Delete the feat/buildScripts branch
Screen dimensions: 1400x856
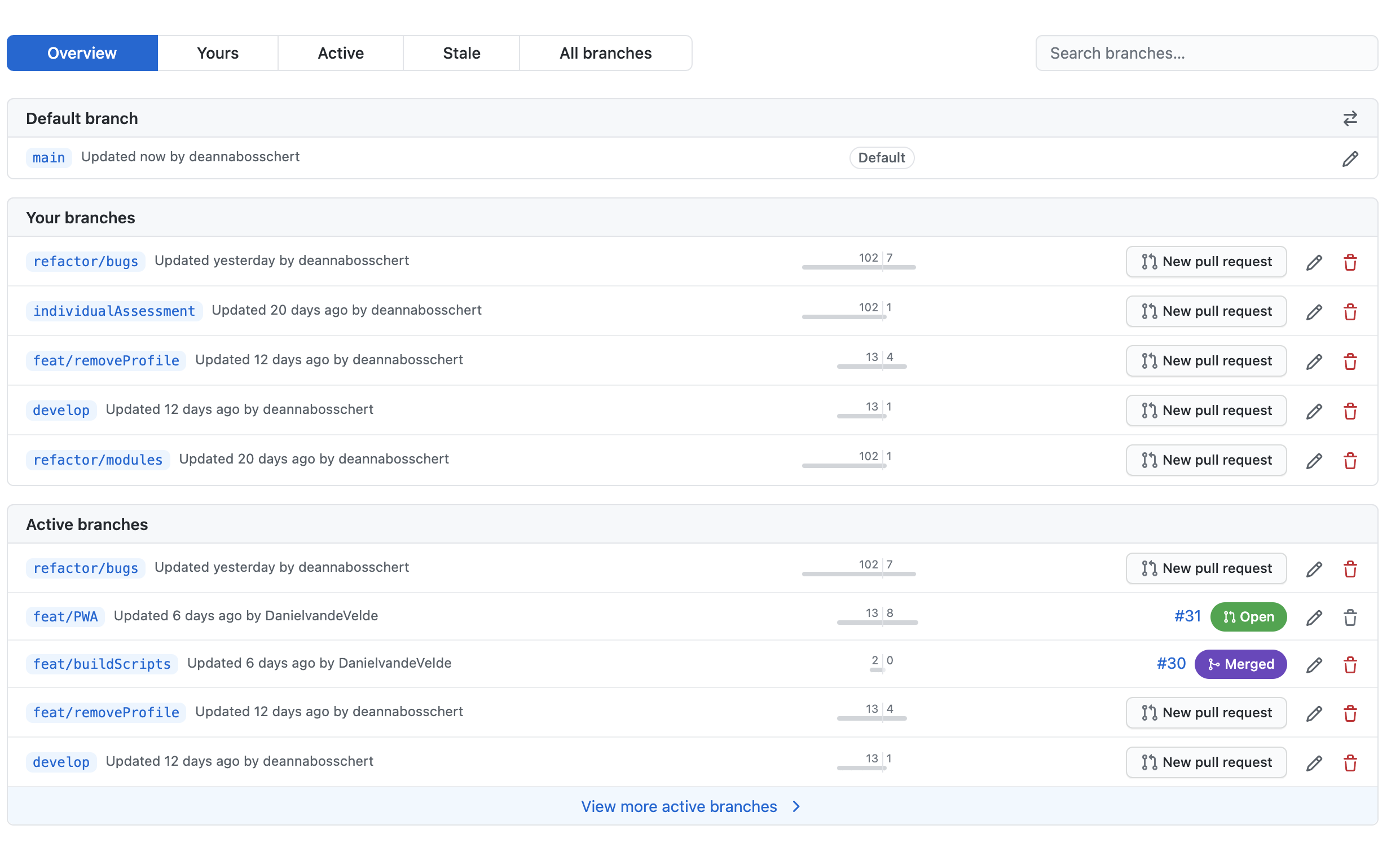1351,664
